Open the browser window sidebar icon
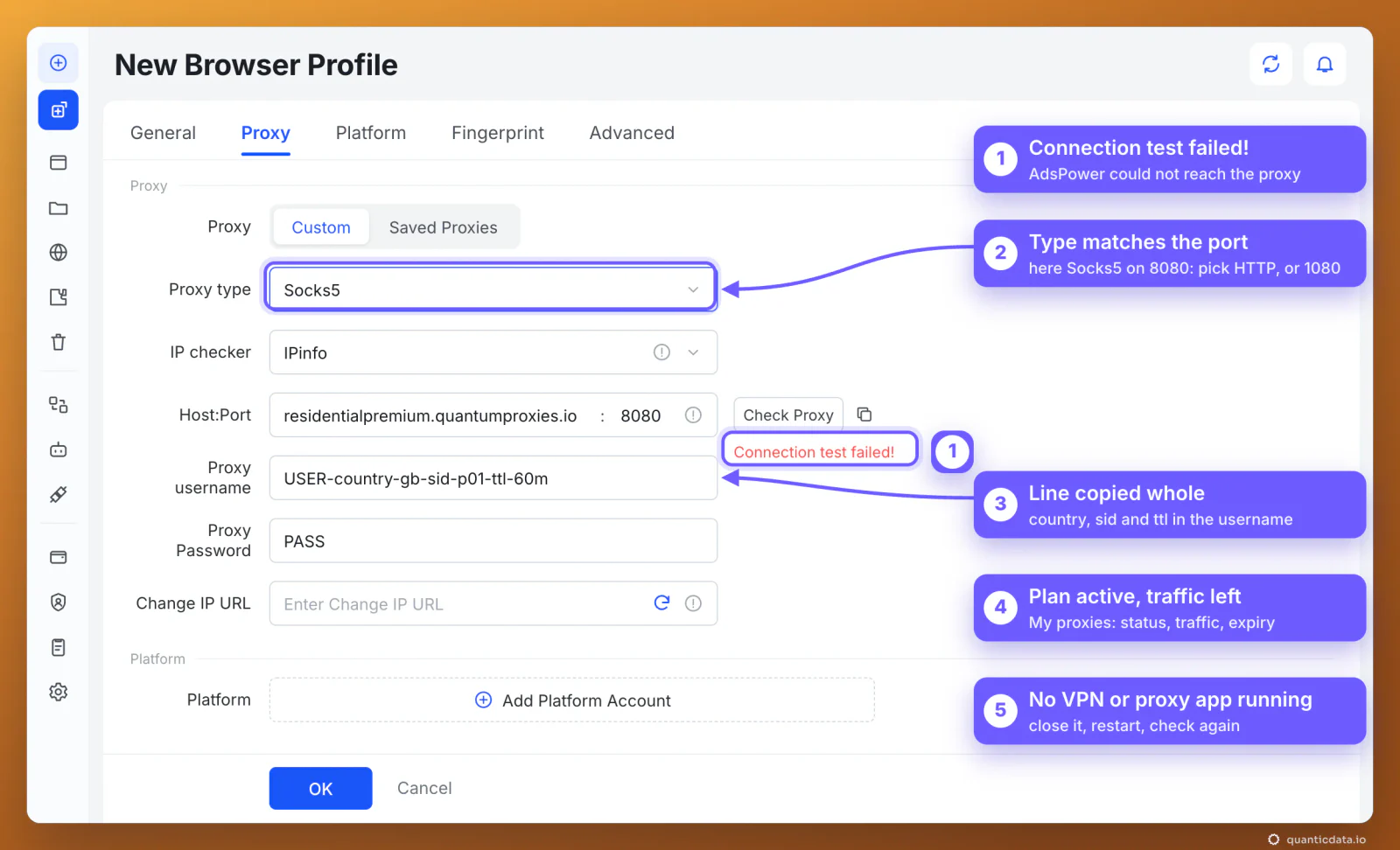The height and width of the screenshot is (850, 1400). pos(59,163)
